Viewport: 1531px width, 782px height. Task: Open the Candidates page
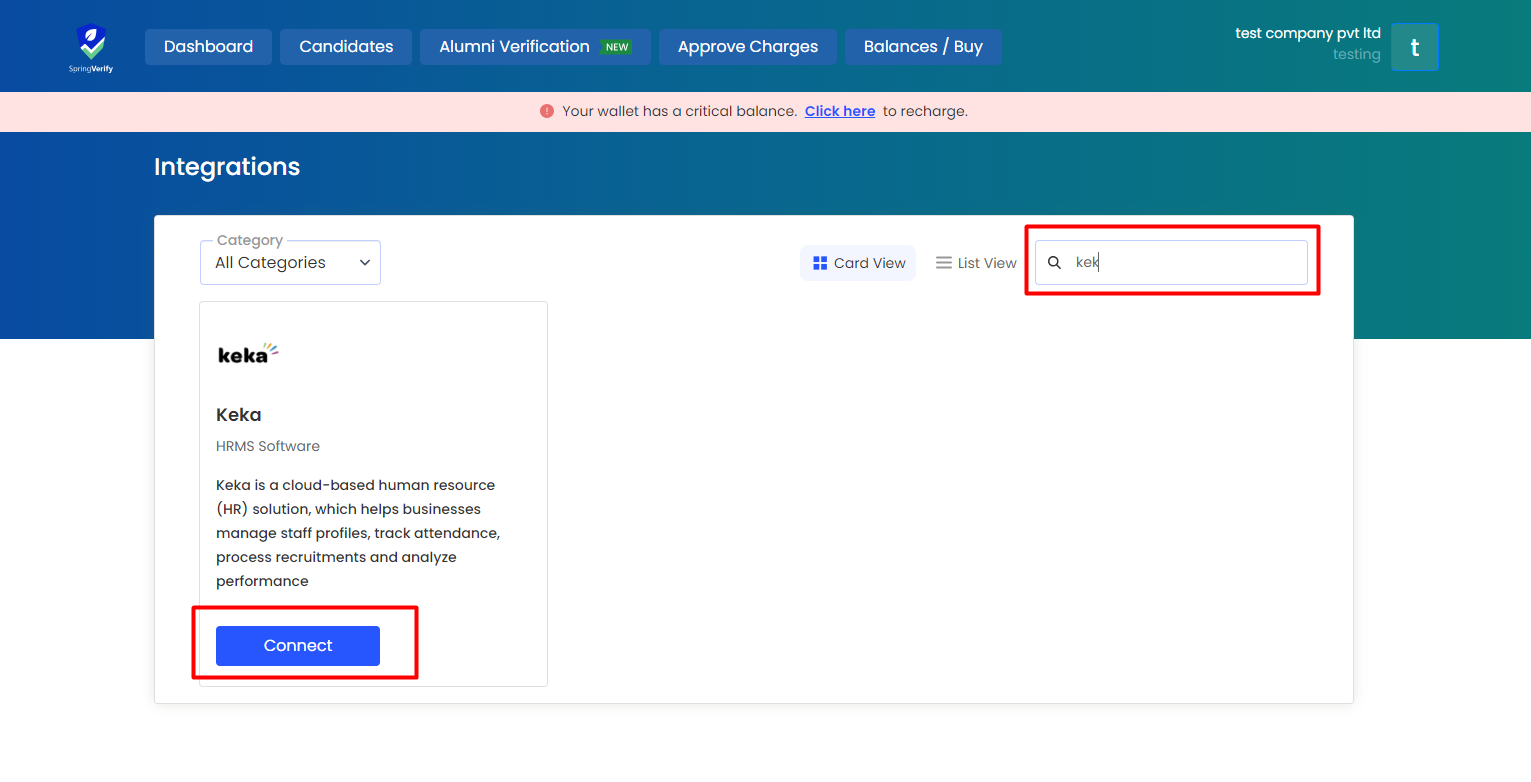pyautogui.click(x=346, y=47)
